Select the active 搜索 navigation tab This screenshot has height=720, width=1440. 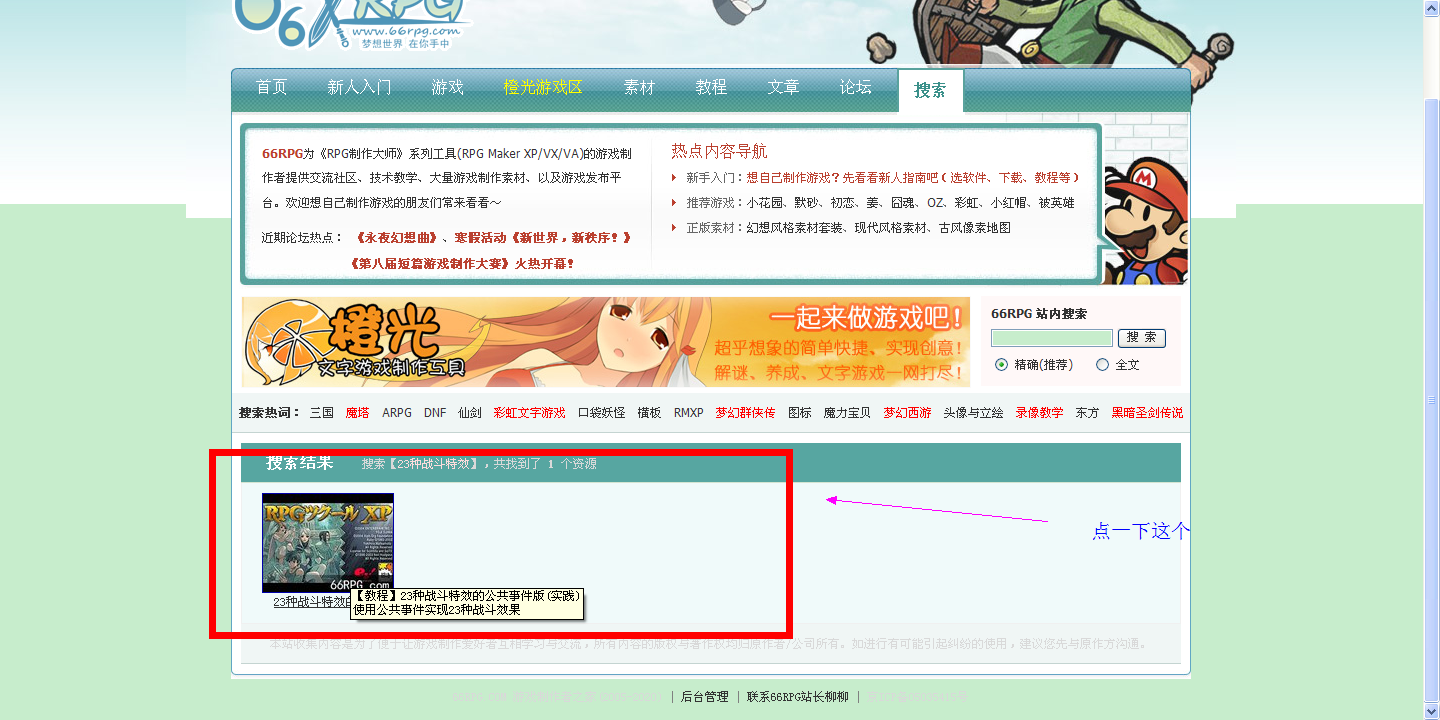pos(930,90)
